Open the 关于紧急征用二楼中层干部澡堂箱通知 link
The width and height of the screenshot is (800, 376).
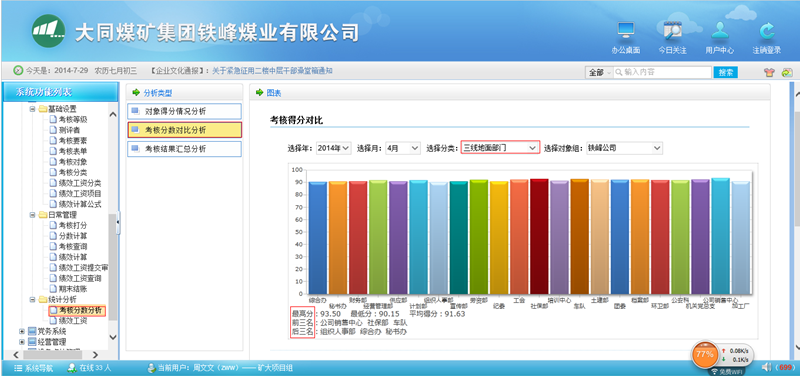(x=272, y=71)
